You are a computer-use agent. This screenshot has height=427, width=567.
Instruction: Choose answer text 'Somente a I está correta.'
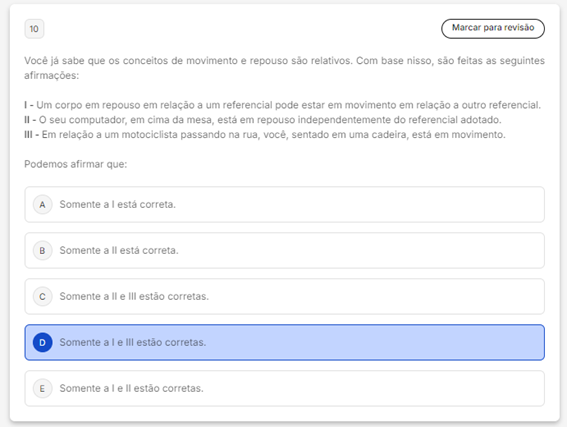[118, 205]
